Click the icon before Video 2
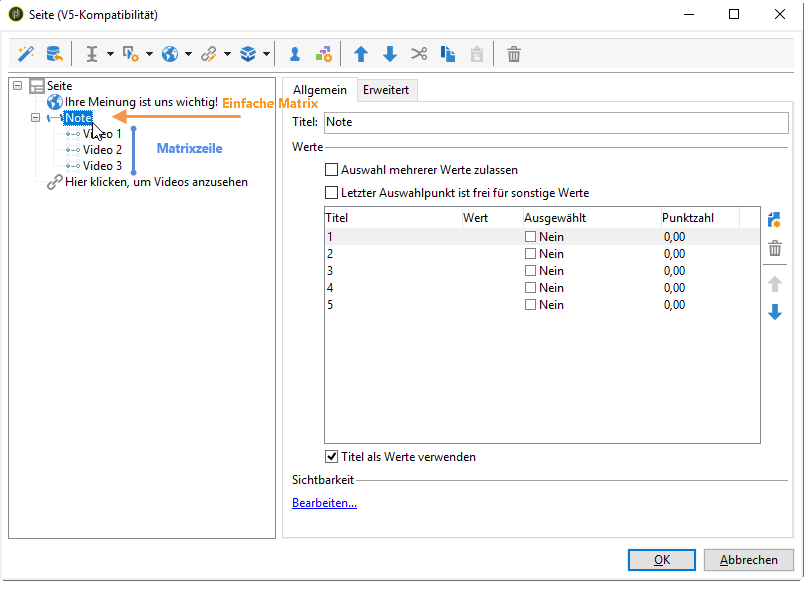This screenshot has height=591, width=812. [x=73, y=150]
